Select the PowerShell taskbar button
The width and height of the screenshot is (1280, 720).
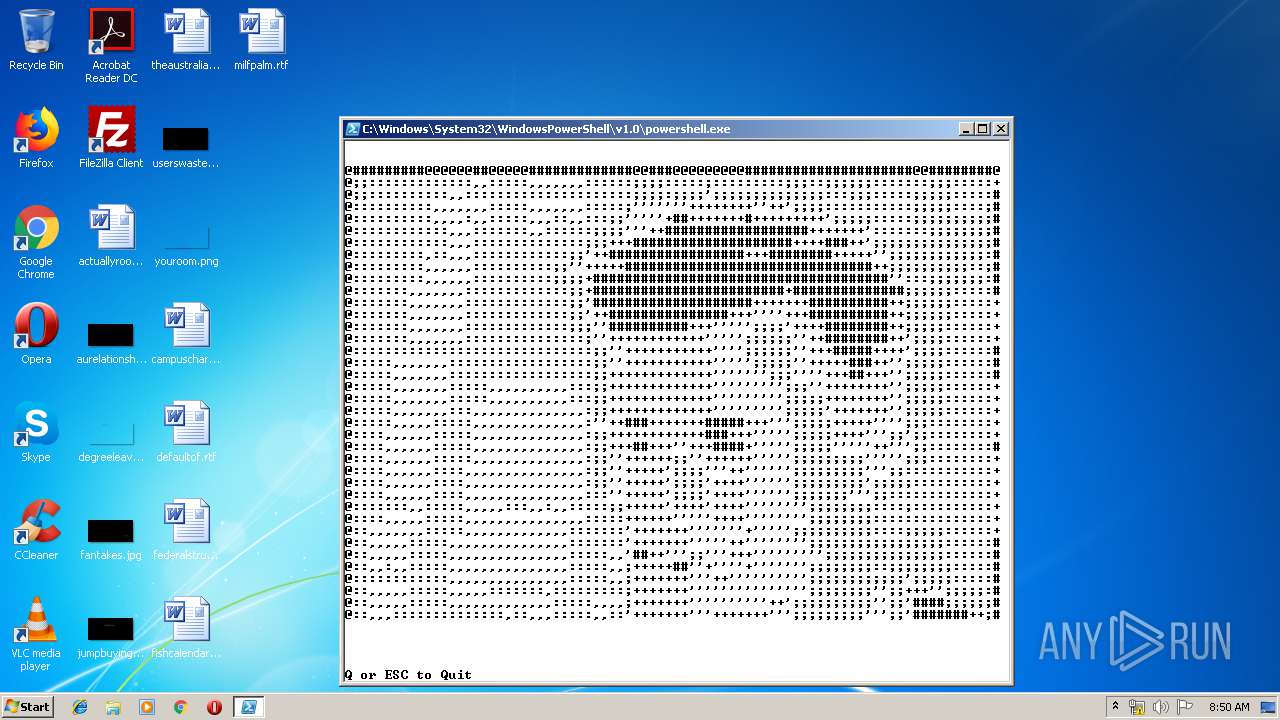[248, 707]
